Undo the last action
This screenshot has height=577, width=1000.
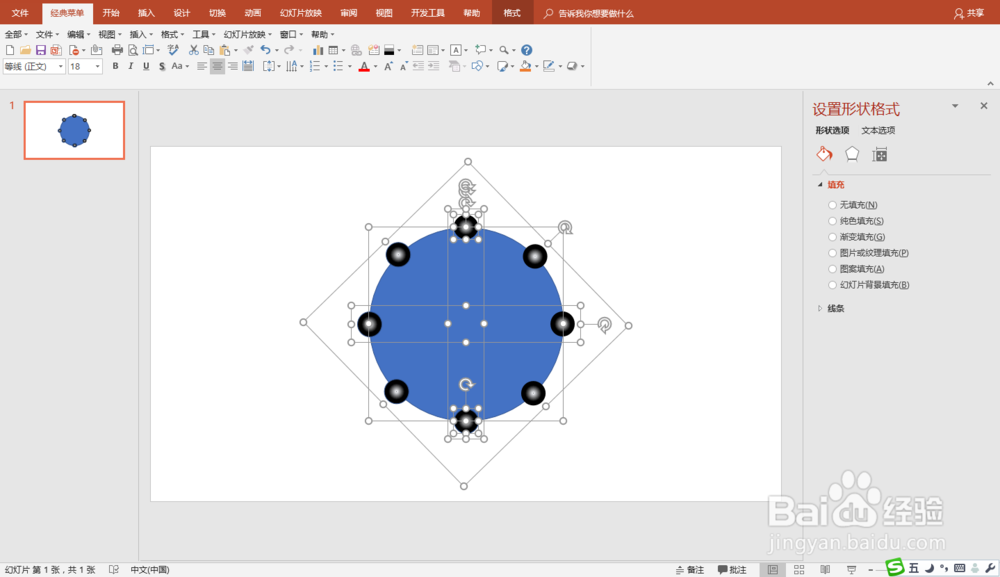[265, 50]
